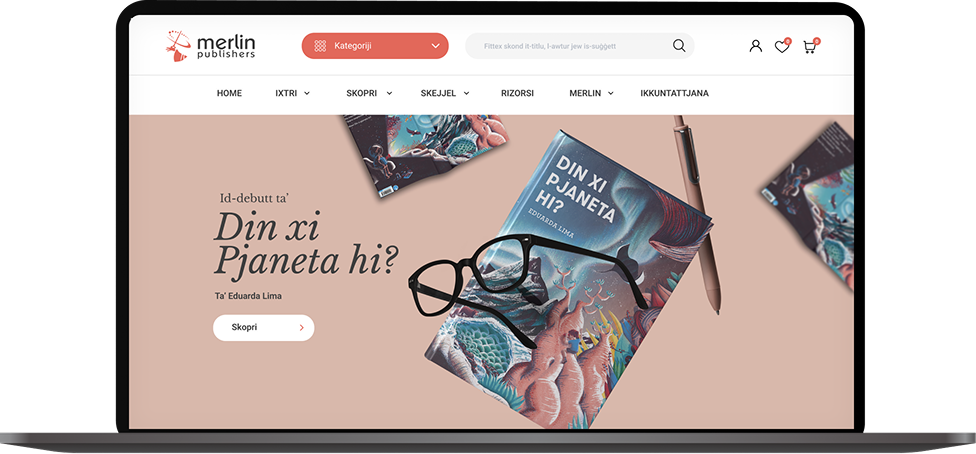
Task: Expand the MERLIN menu chevron
Action: (611, 93)
